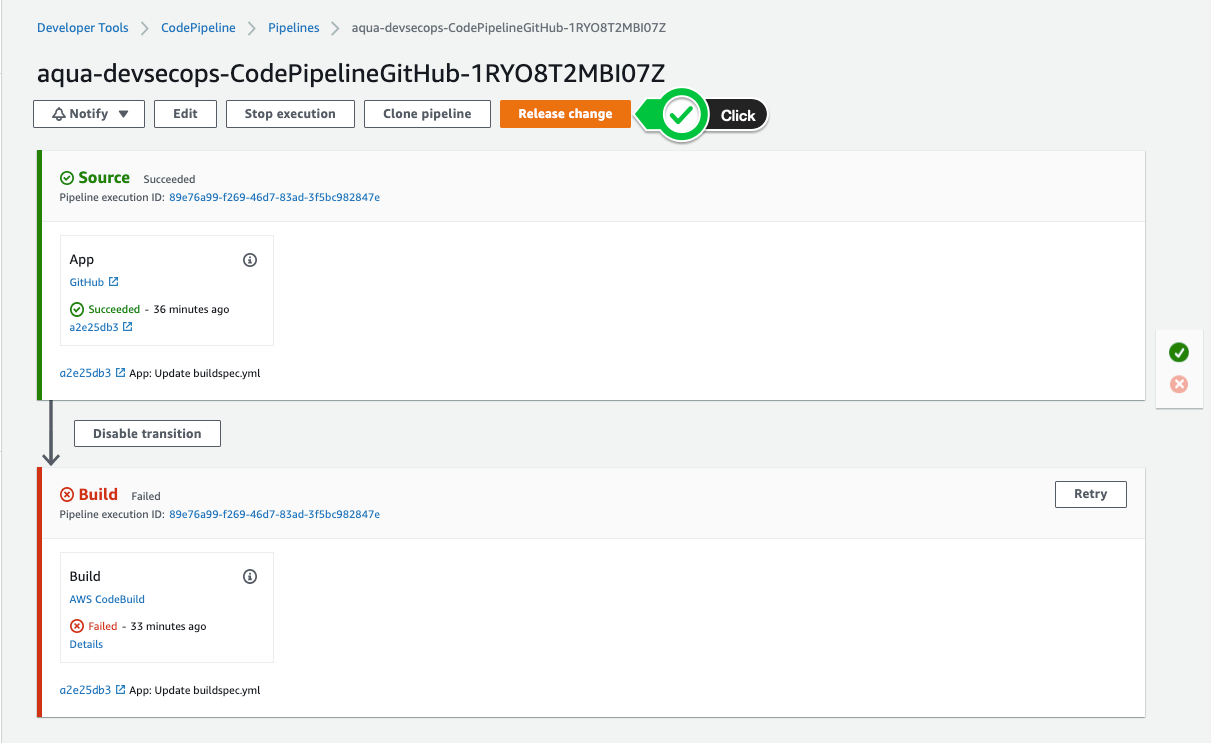Screen dimensions: 1211x743
Task: Click the info icon in App action card
Action: pos(250,260)
